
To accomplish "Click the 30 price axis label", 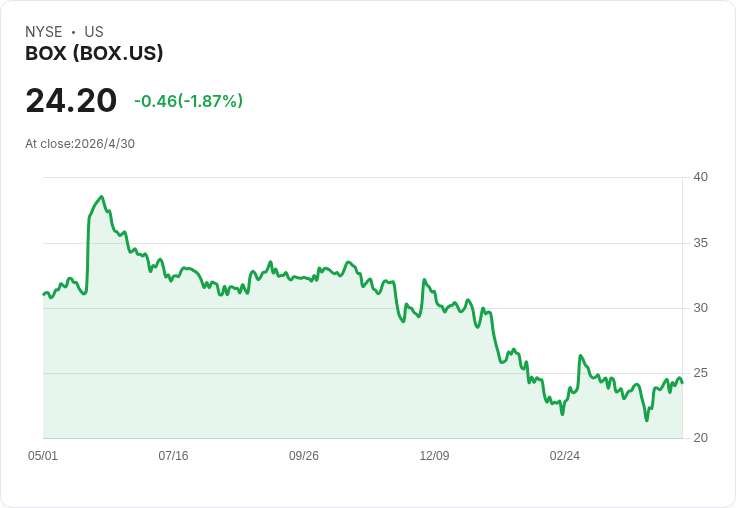I will [700, 308].
